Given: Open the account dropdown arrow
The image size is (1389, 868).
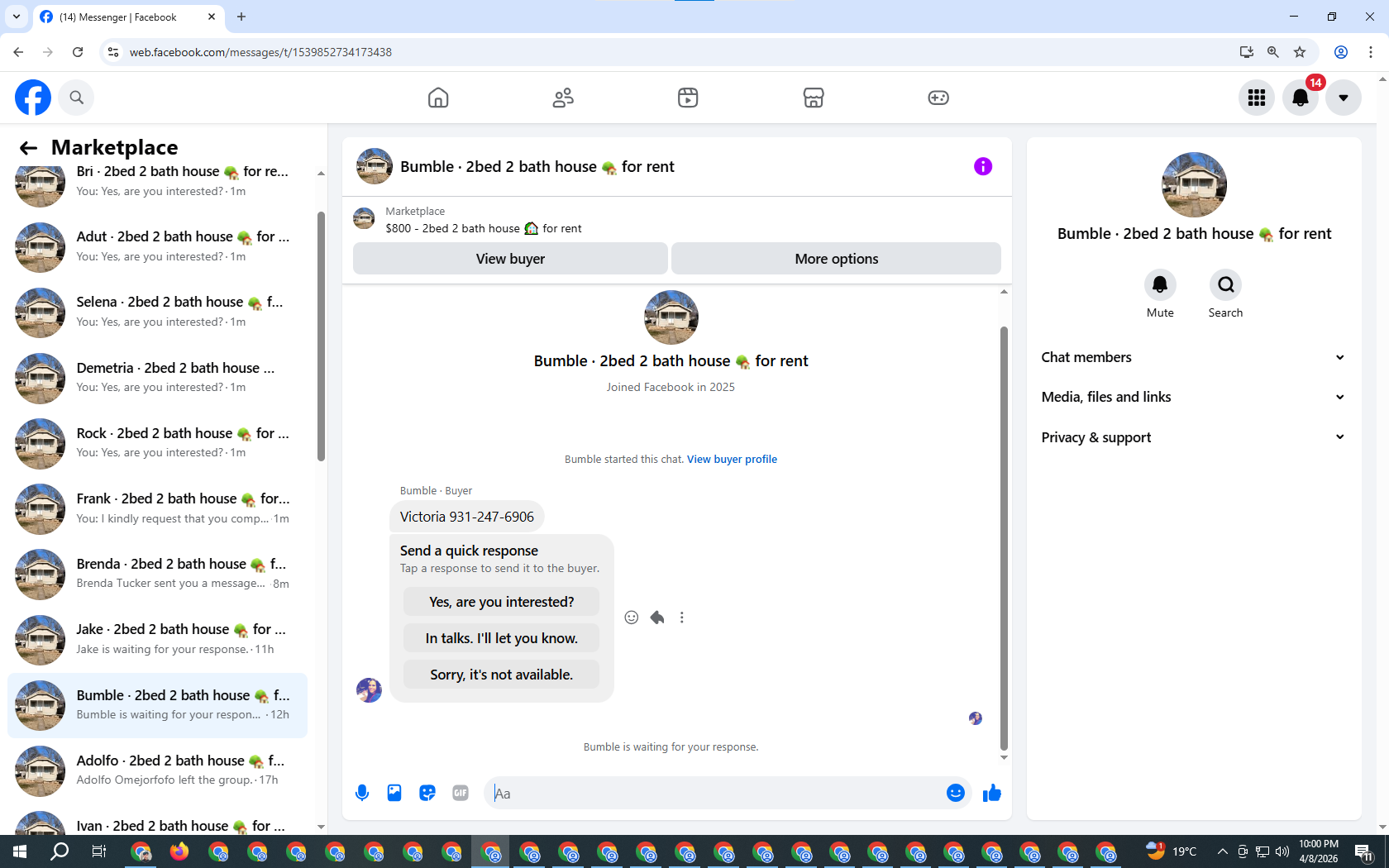Looking at the screenshot, I should coord(1344,98).
